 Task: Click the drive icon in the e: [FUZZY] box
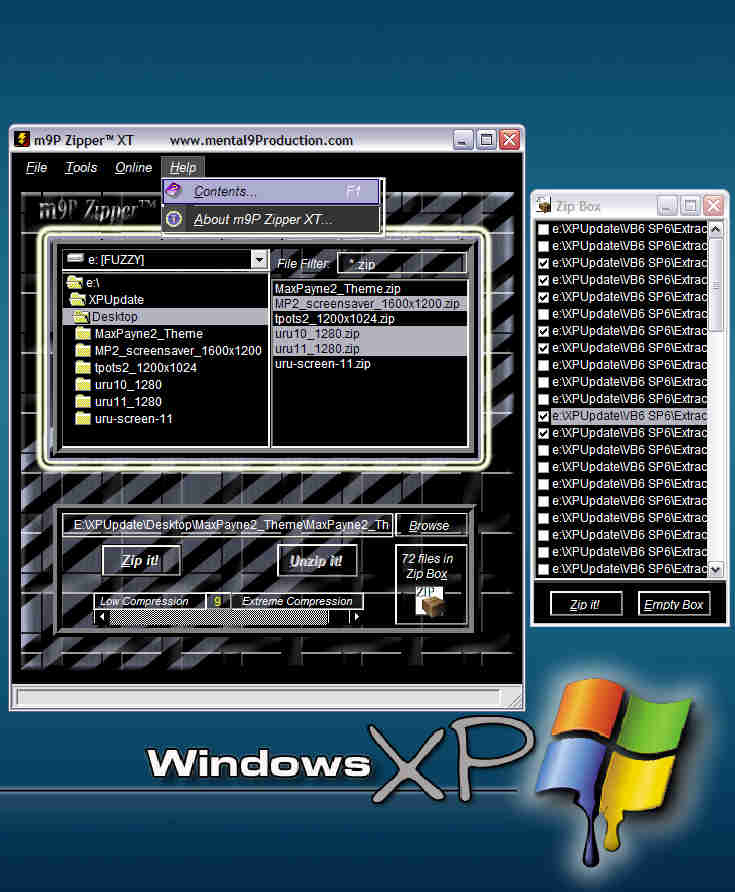click(75, 259)
